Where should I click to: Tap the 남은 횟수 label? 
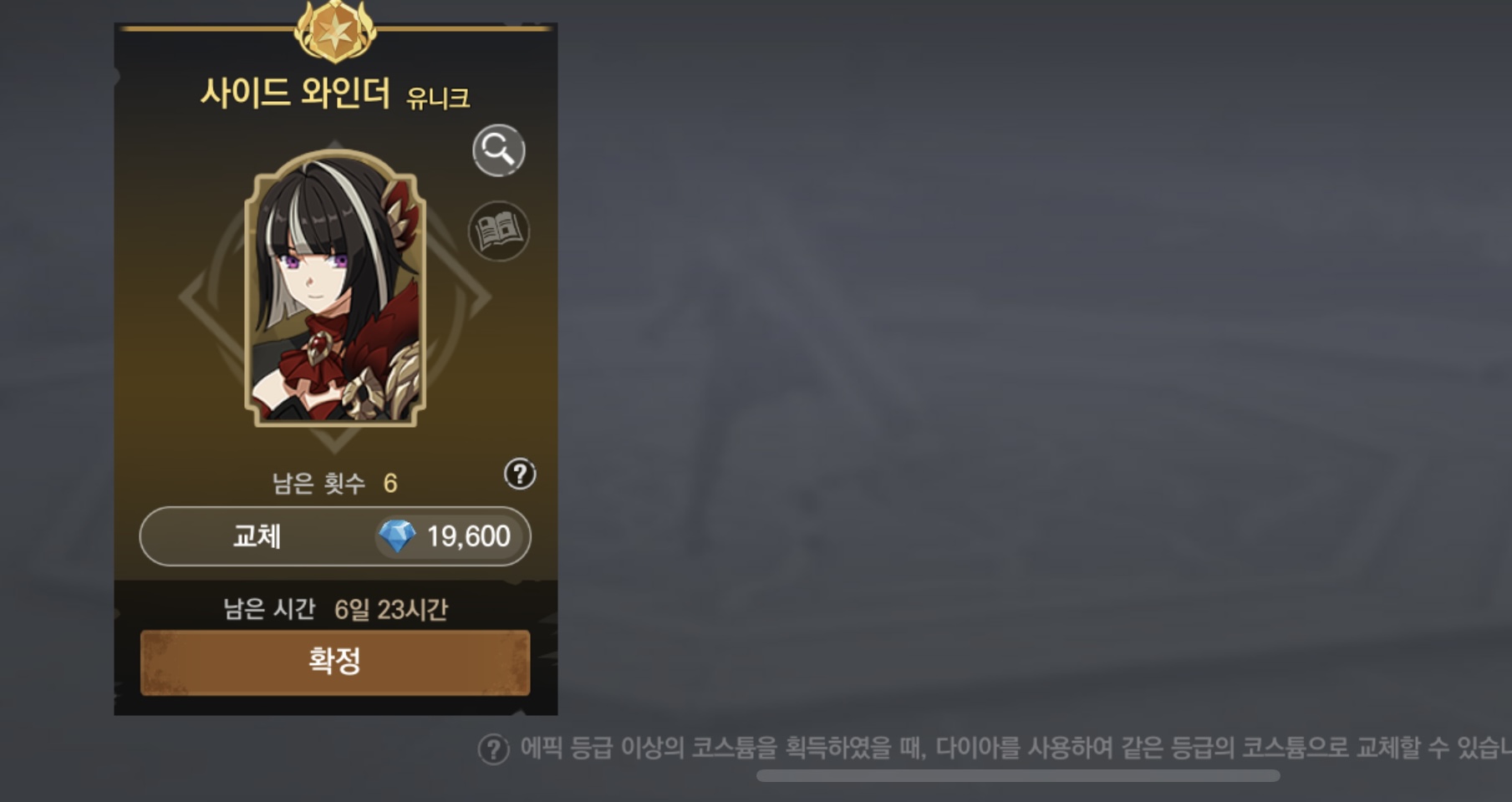pos(318,483)
